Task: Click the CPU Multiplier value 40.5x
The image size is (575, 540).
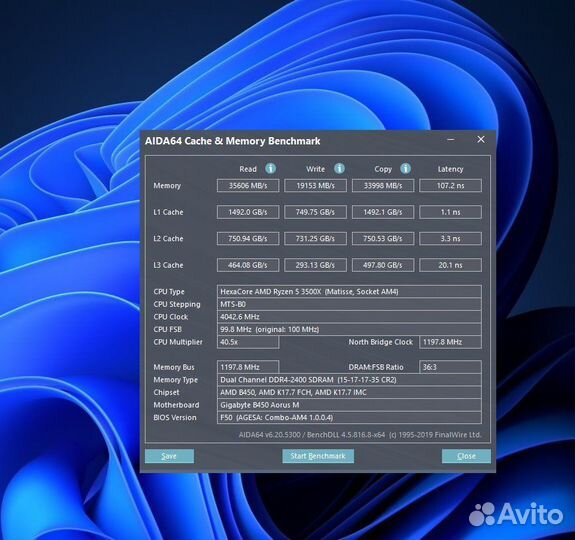Action: pyautogui.click(x=248, y=342)
